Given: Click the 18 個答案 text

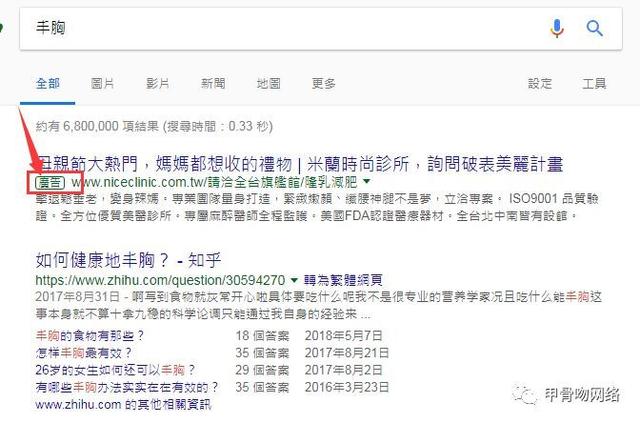Looking at the screenshot, I should [262, 336].
